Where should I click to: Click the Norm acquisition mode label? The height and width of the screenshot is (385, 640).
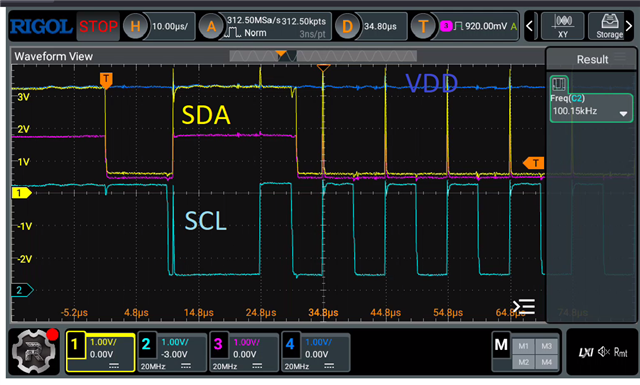click(x=256, y=33)
